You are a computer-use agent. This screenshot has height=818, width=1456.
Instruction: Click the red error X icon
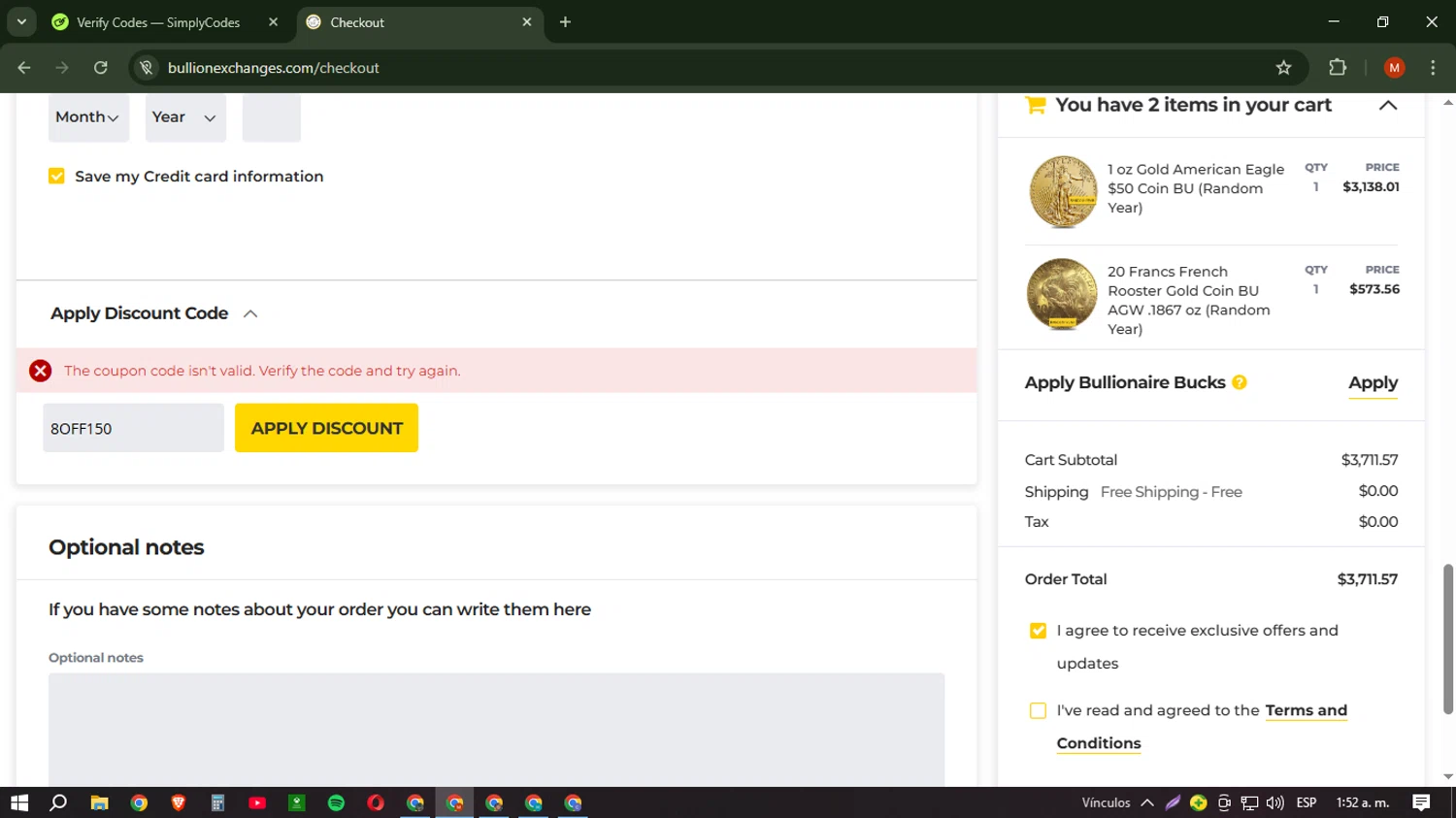point(40,371)
